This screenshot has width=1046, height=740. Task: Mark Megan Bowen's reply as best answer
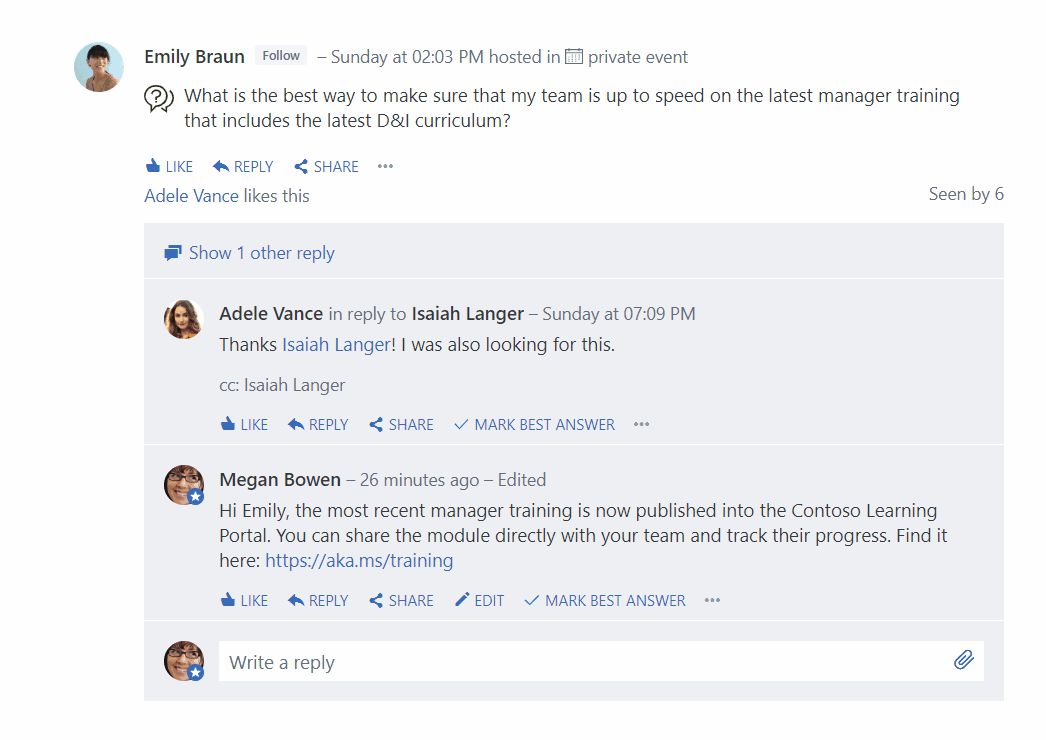604,600
